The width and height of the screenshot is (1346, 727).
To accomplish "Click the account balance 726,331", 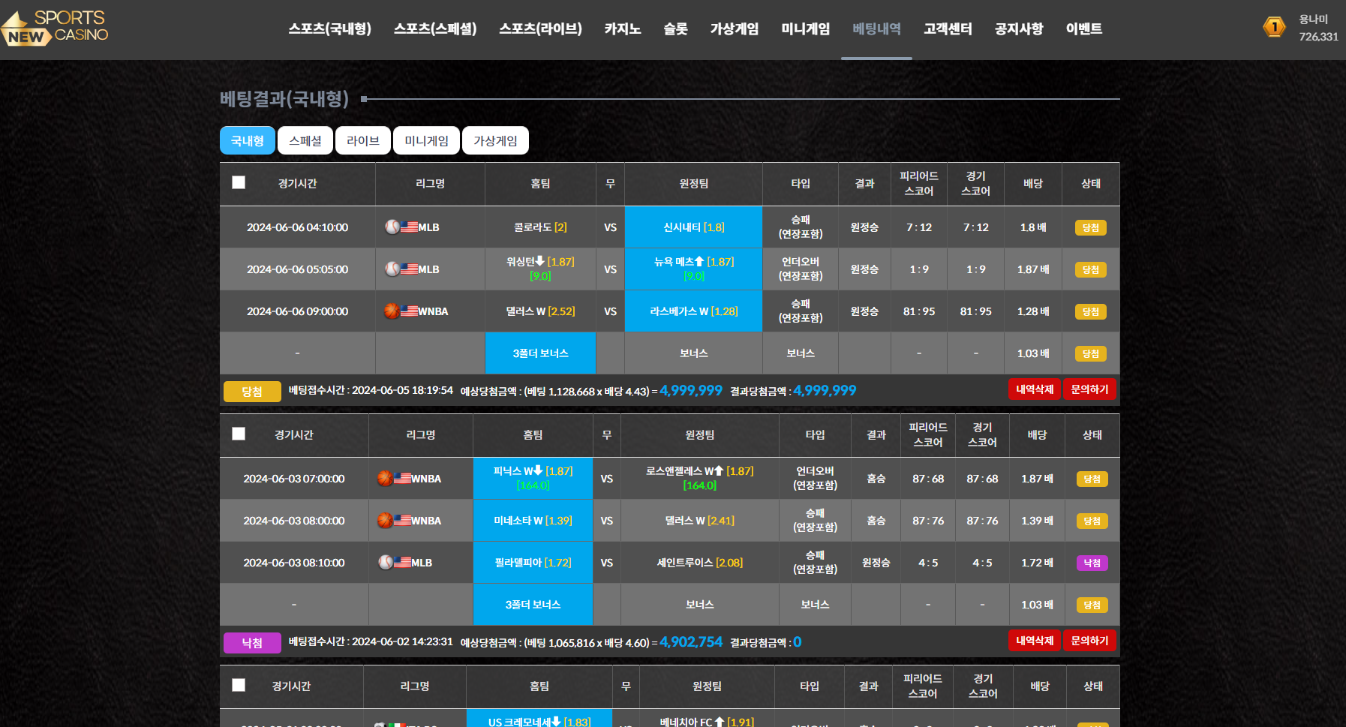I will [x=1318, y=36].
